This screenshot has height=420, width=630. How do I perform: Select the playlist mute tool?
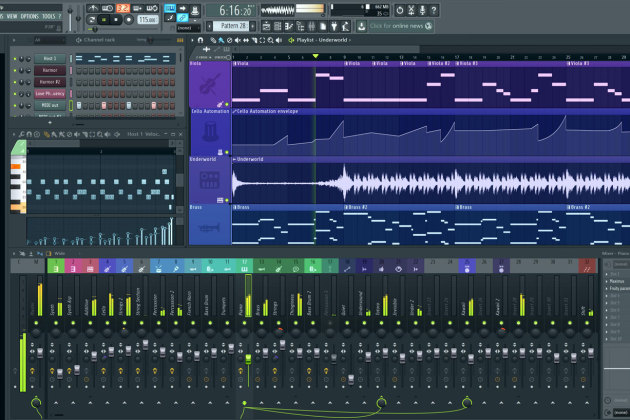coord(237,40)
